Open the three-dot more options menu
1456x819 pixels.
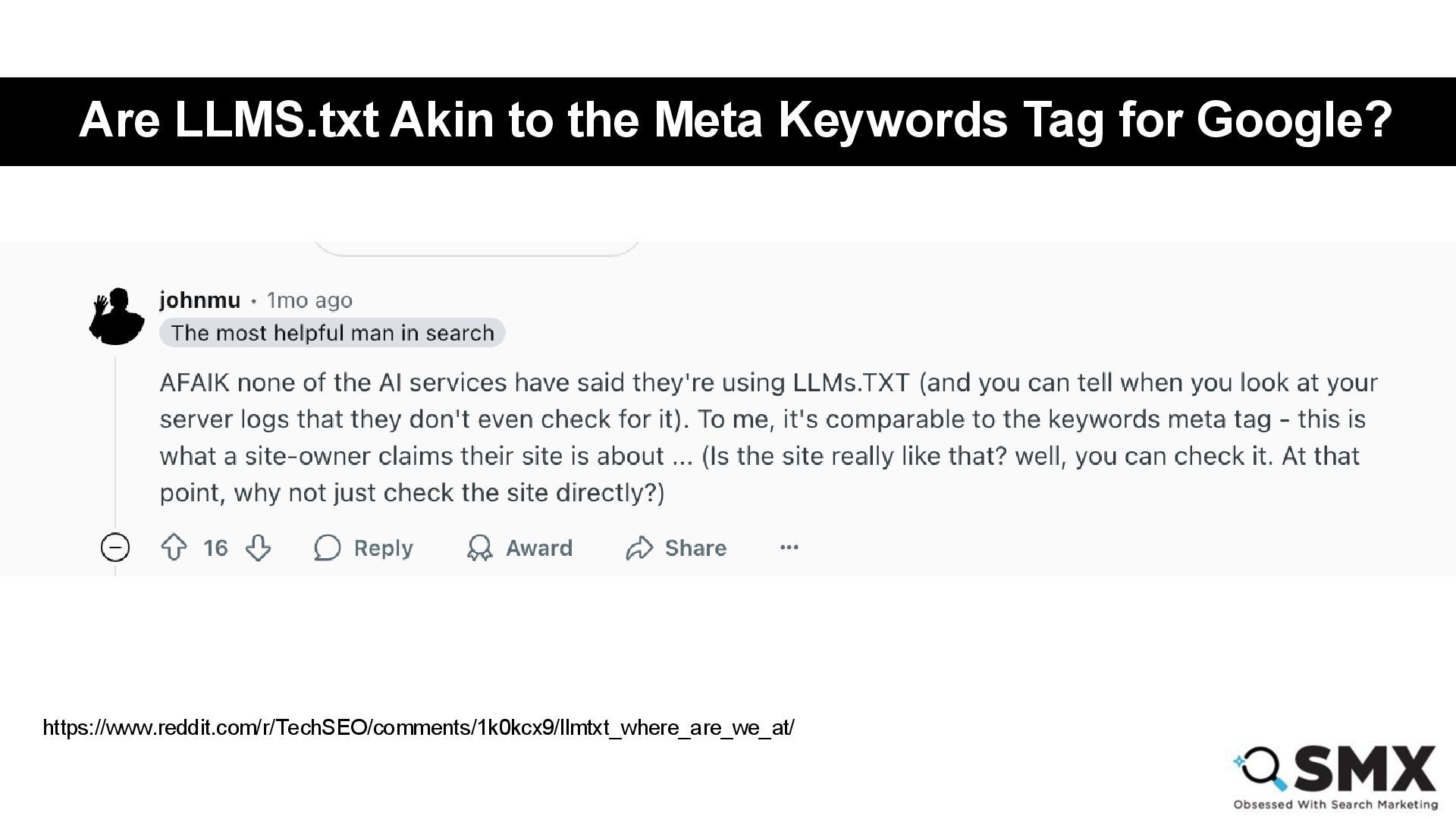point(789,548)
